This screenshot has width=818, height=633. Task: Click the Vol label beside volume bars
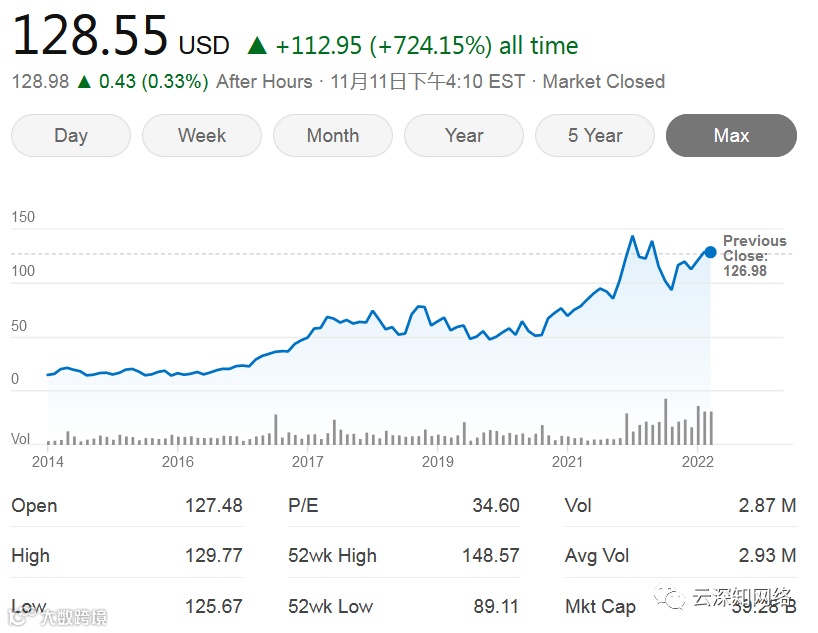tap(20, 439)
